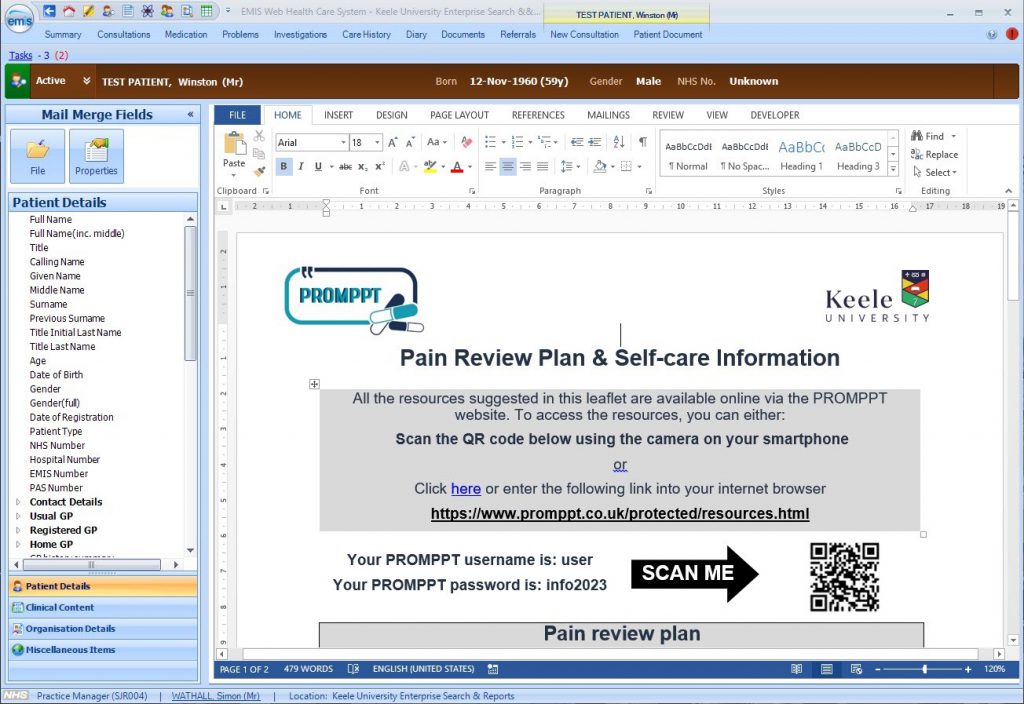This screenshot has width=1024, height=704.
Task: Apply strikethrough formatting
Action: click(345, 167)
